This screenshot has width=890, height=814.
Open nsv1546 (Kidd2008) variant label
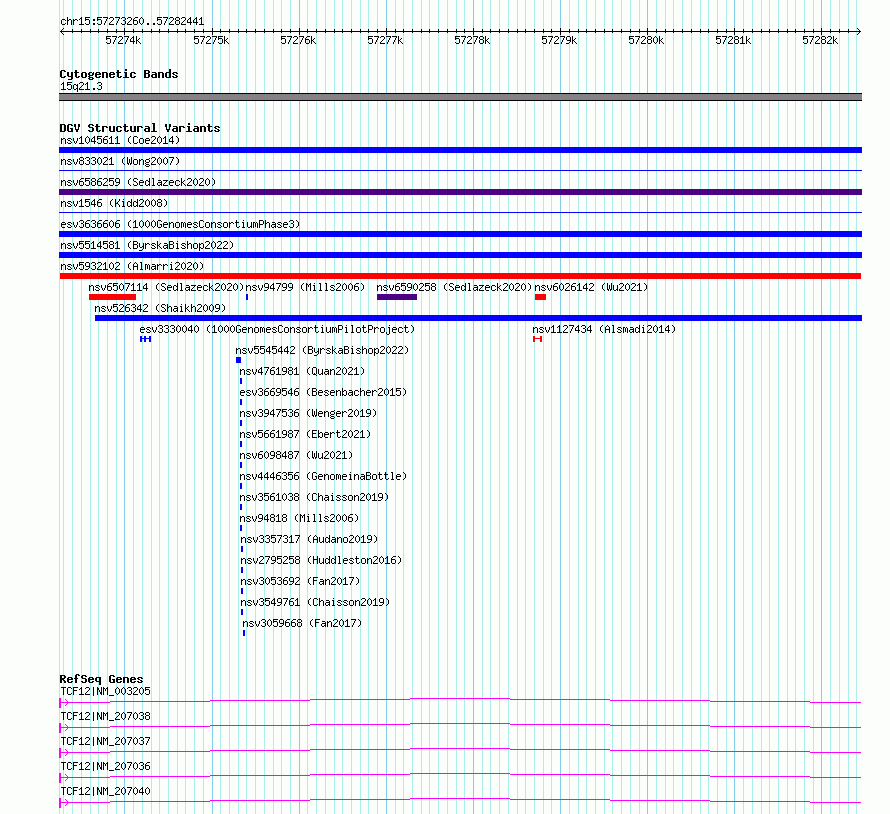click(x=114, y=203)
